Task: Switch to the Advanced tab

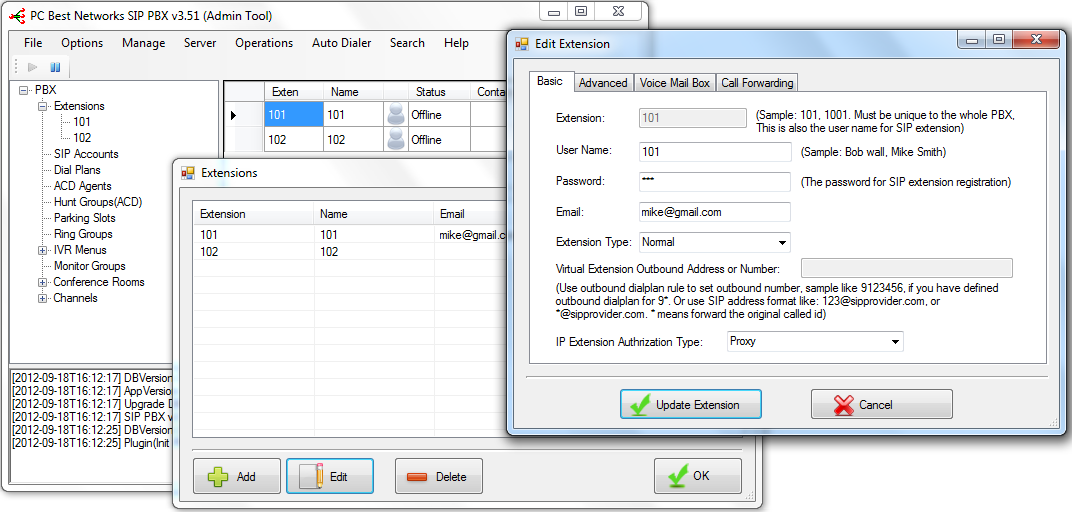Action: tap(603, 83)
